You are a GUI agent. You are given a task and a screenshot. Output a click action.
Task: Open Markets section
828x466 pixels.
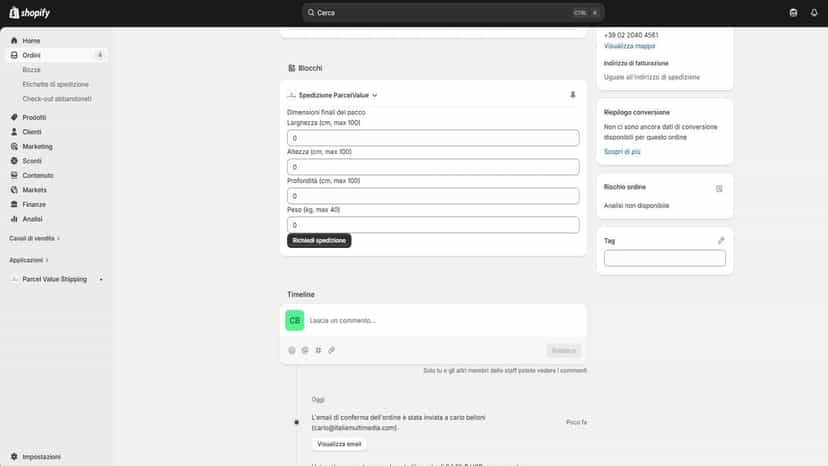pyautogui.click(x=34, y=190)
